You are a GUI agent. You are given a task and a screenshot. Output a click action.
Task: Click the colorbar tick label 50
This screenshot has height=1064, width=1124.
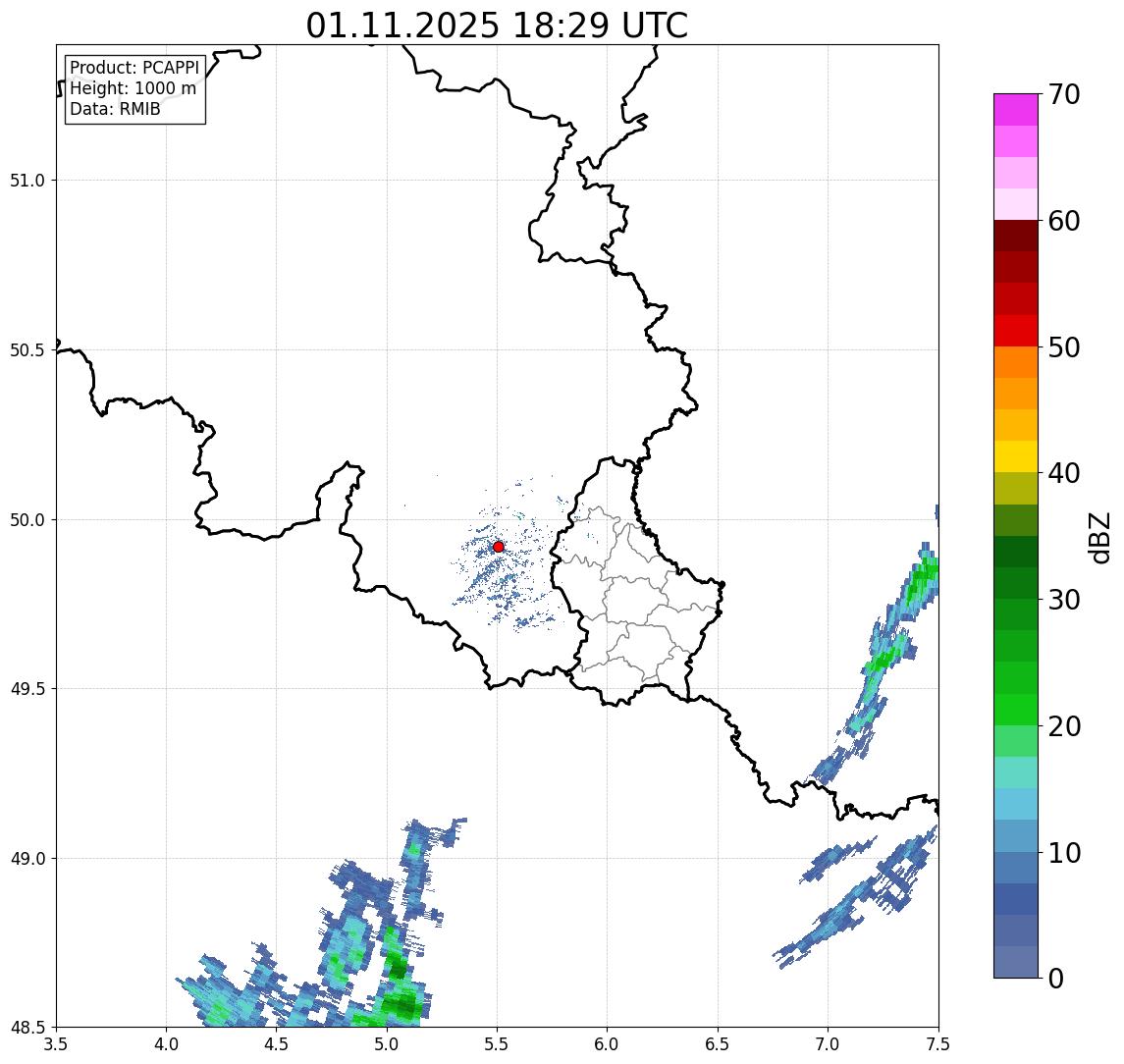1063,347
